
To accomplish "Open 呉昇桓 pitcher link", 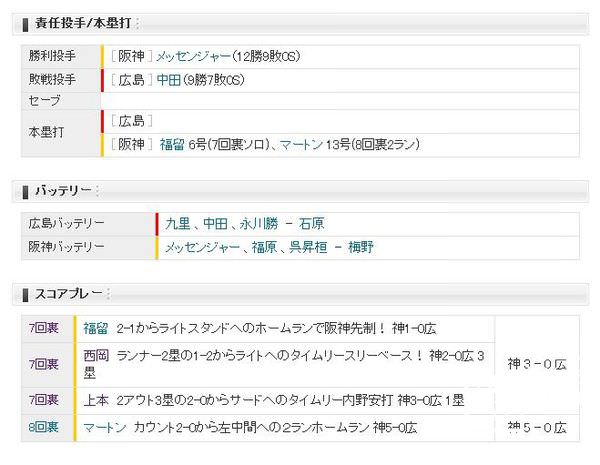I will [x=308, y=248].
